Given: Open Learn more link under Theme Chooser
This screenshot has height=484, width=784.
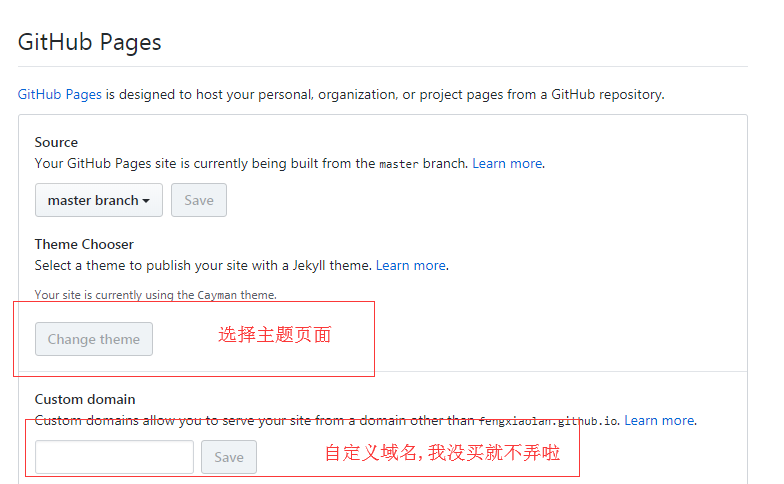Looking at the screenshot, I should pyautogui.click(x=410, y=266).
